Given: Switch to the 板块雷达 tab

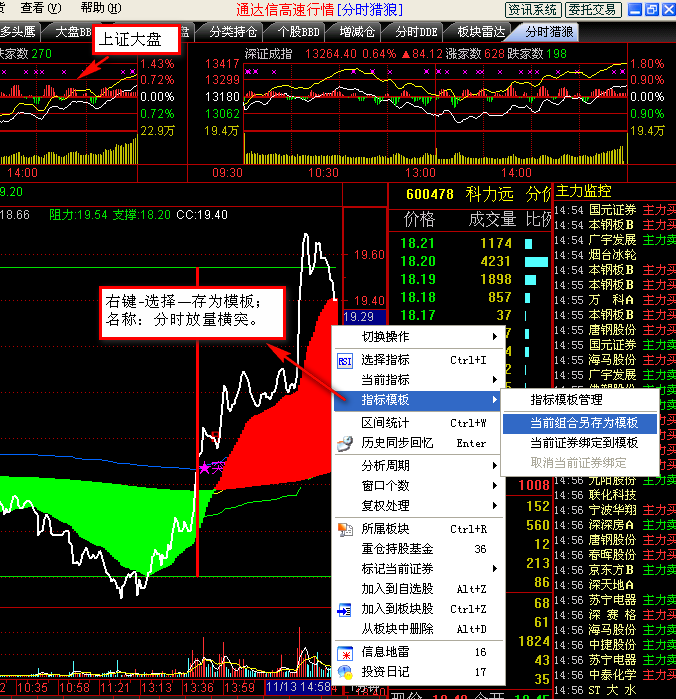Looking at the screenshot, I should point(481,32).
